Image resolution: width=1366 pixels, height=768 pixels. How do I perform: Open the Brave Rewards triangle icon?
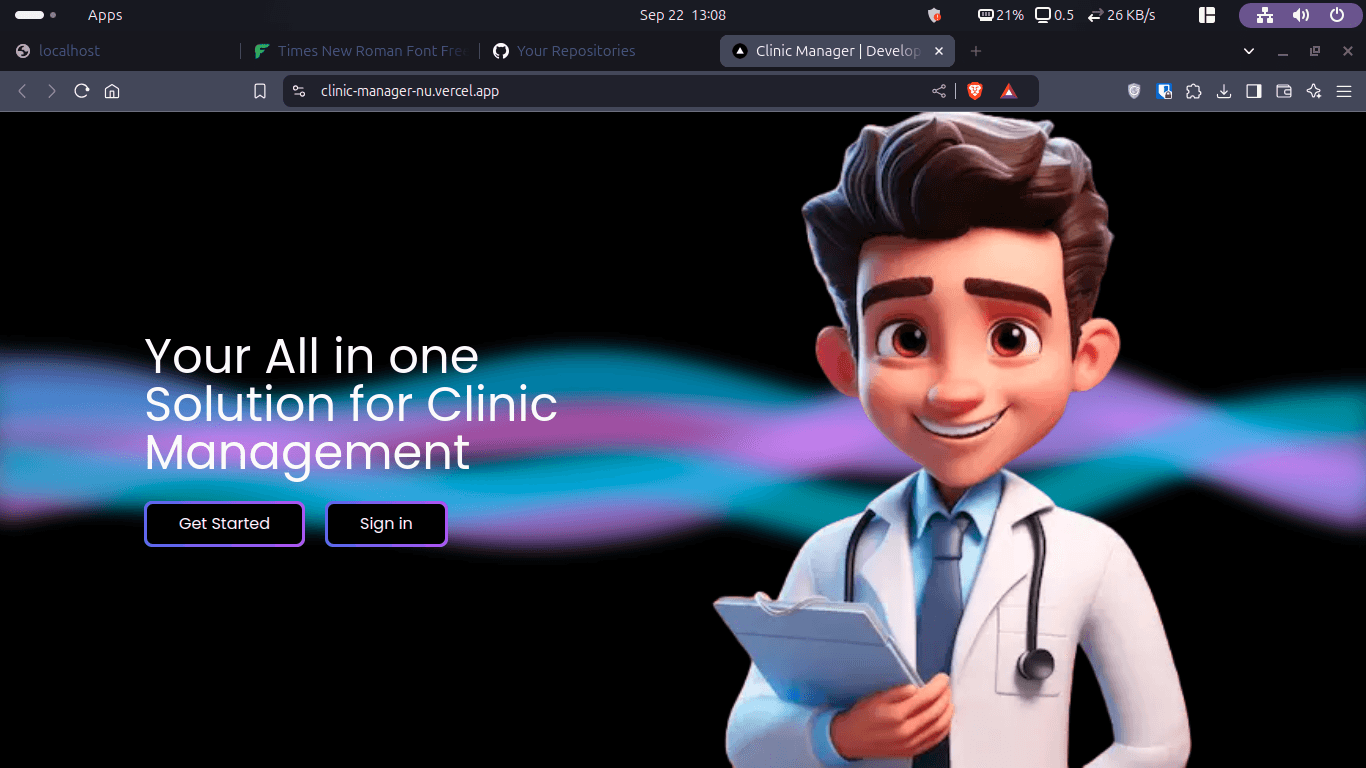coord(1009,91)
